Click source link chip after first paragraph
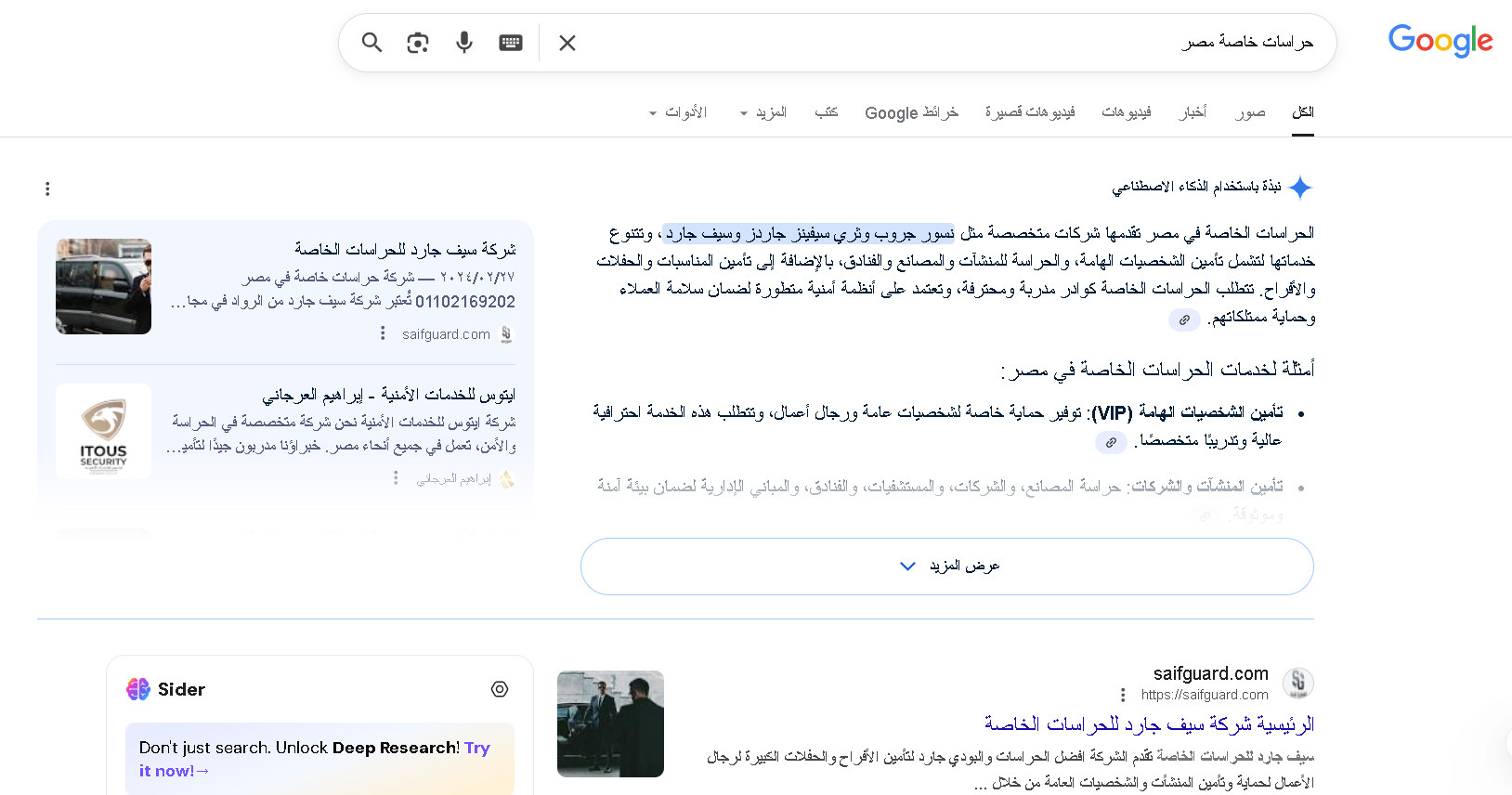 pos(1184,319)
